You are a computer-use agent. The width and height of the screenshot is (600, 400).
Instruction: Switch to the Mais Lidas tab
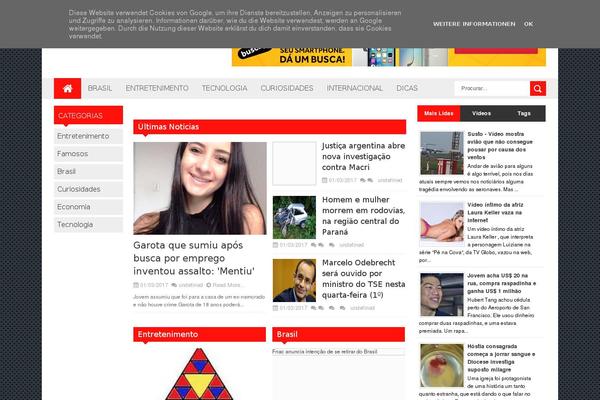point(439,113)
